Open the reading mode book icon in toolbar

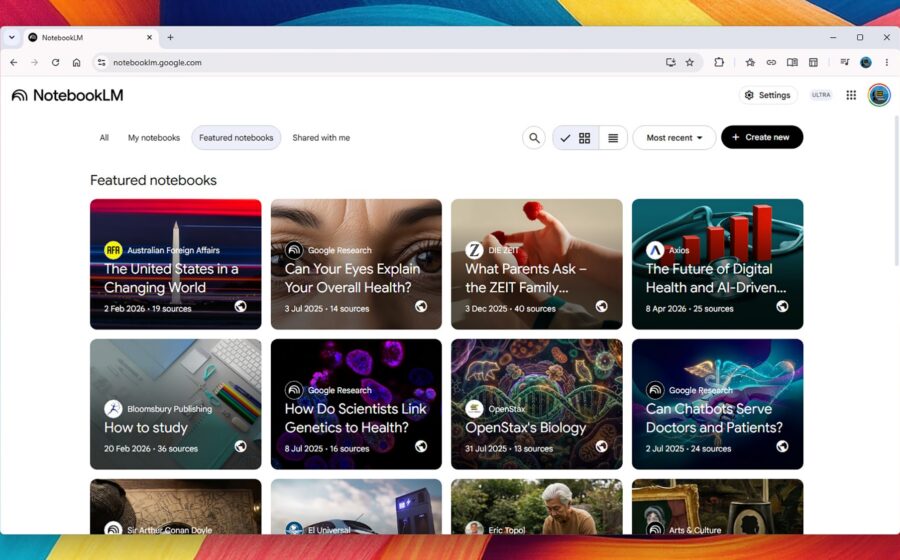[792, 63]
